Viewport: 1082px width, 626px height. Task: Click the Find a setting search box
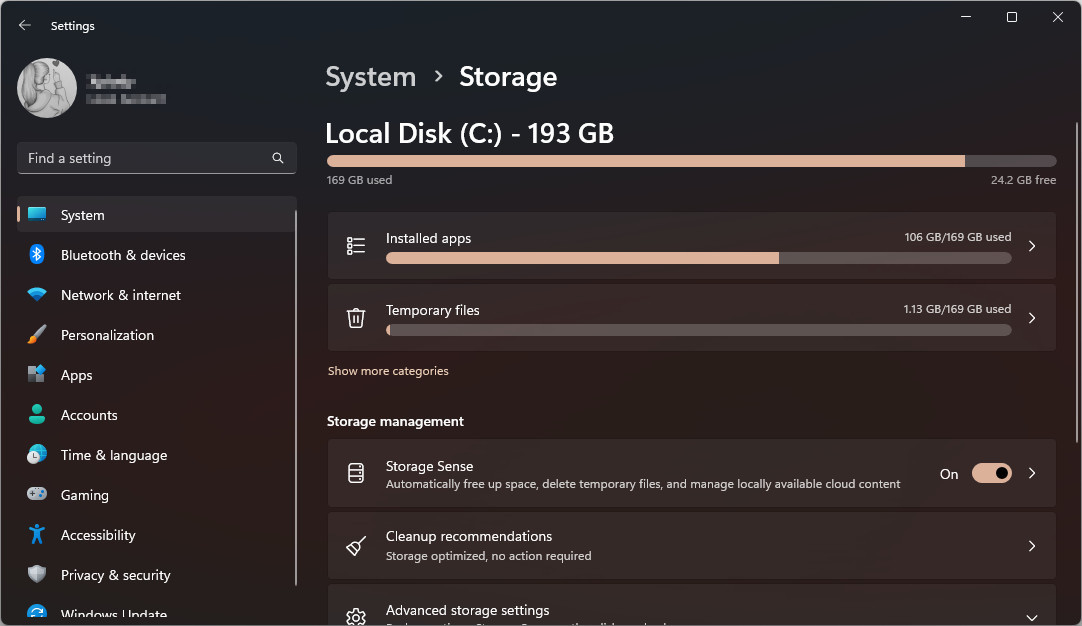[145, 158]
